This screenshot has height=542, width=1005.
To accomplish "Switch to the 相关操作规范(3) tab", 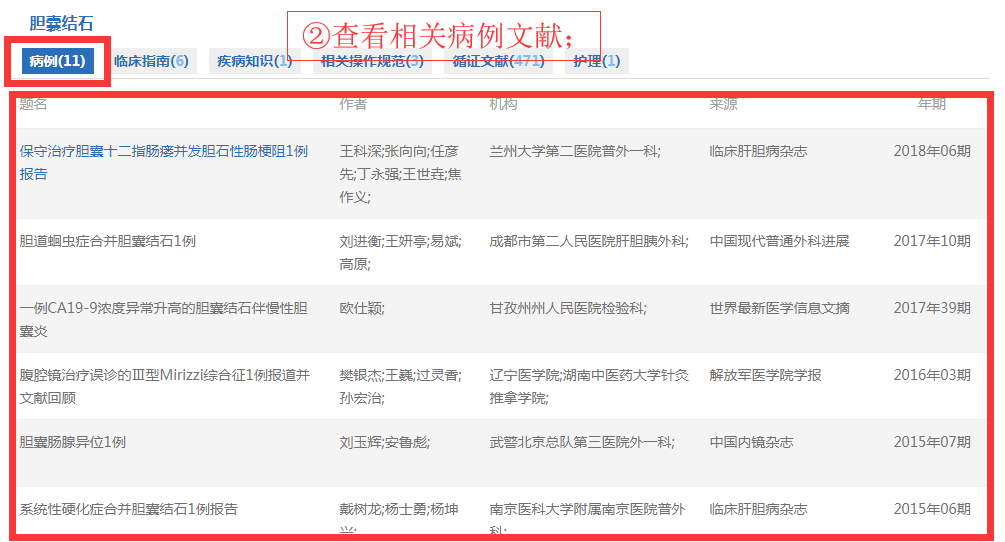I will (x=372, y=61).
